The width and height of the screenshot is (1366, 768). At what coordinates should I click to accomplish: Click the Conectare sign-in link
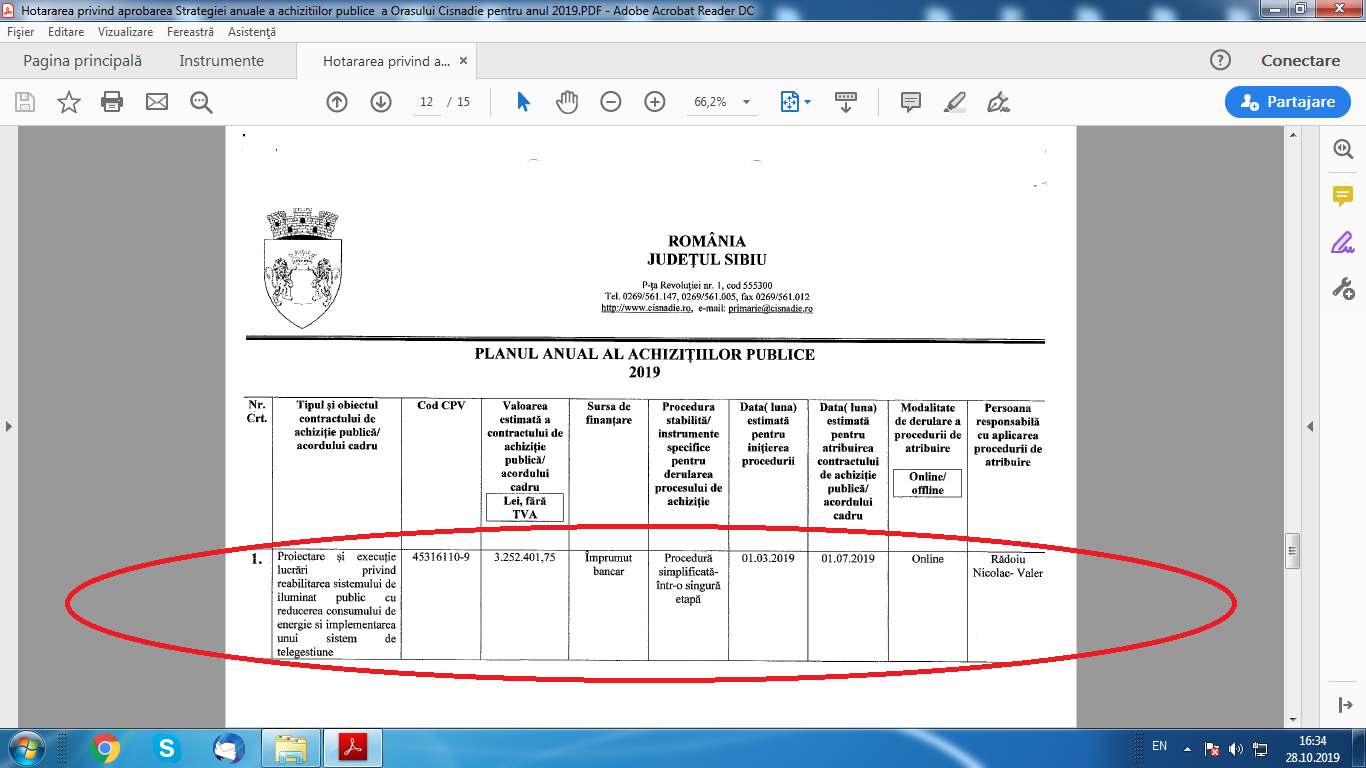1300,61
